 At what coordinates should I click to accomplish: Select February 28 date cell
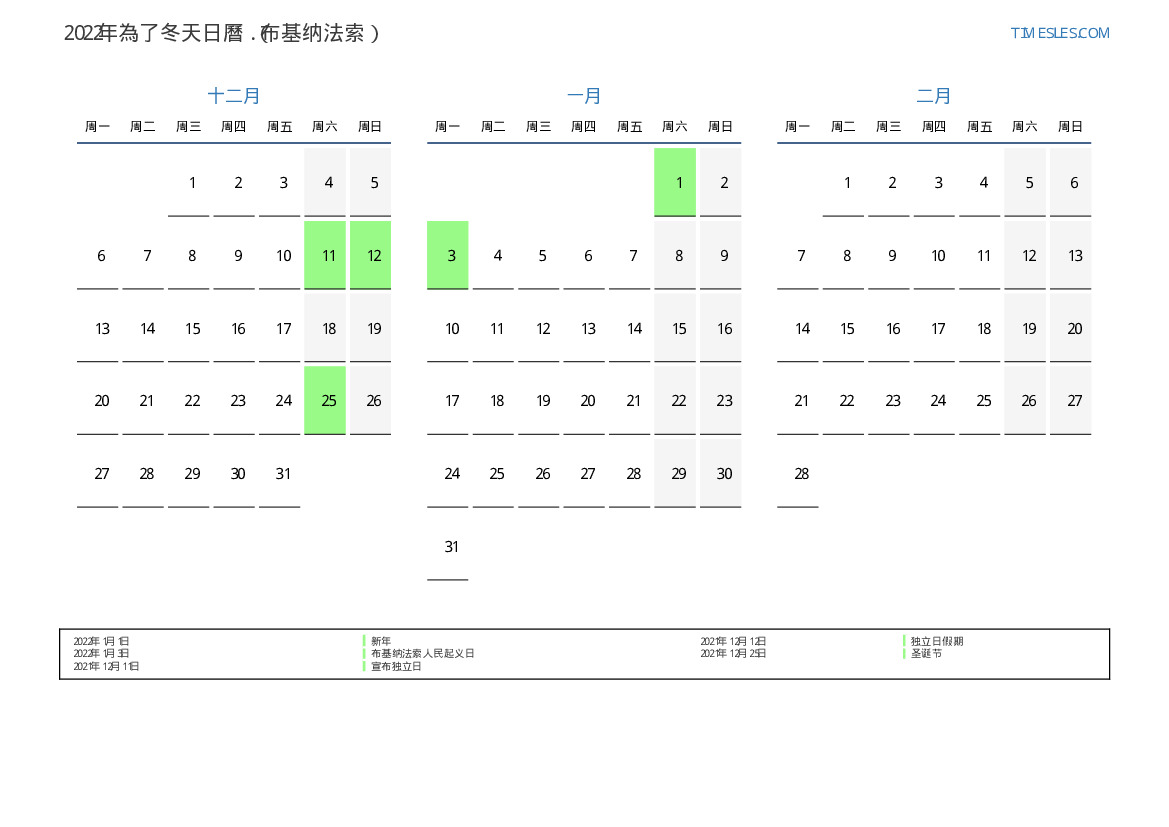click(798, 474)
